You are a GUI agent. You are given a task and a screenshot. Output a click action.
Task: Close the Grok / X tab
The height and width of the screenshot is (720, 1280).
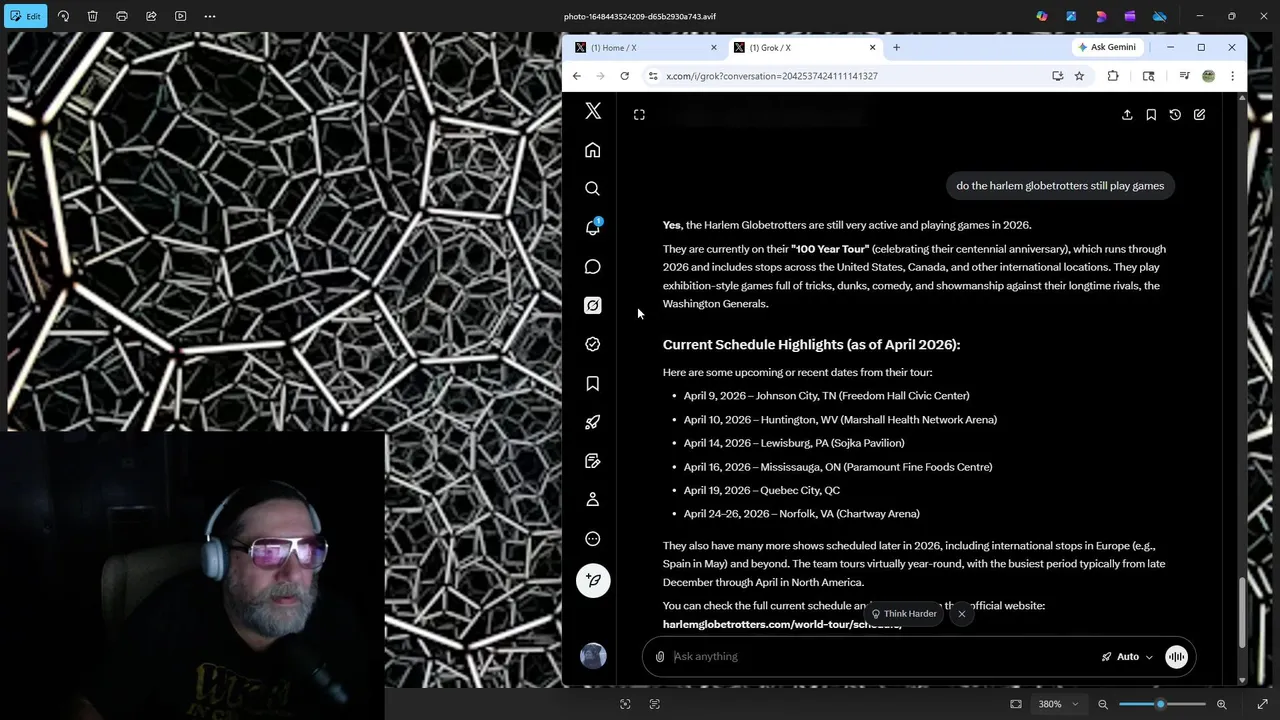pos(872,47)
